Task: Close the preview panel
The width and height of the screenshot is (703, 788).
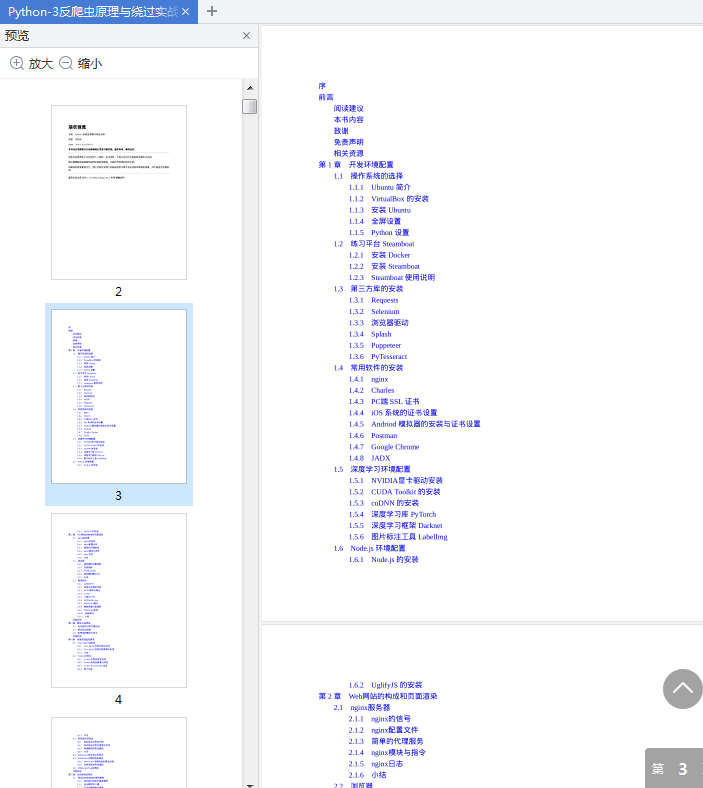Action: (246, 36)
